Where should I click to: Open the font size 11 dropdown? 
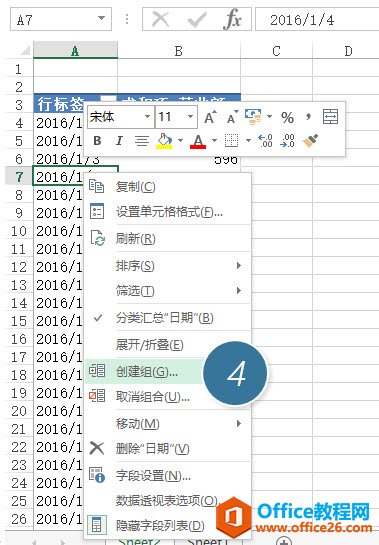point(190,116)
